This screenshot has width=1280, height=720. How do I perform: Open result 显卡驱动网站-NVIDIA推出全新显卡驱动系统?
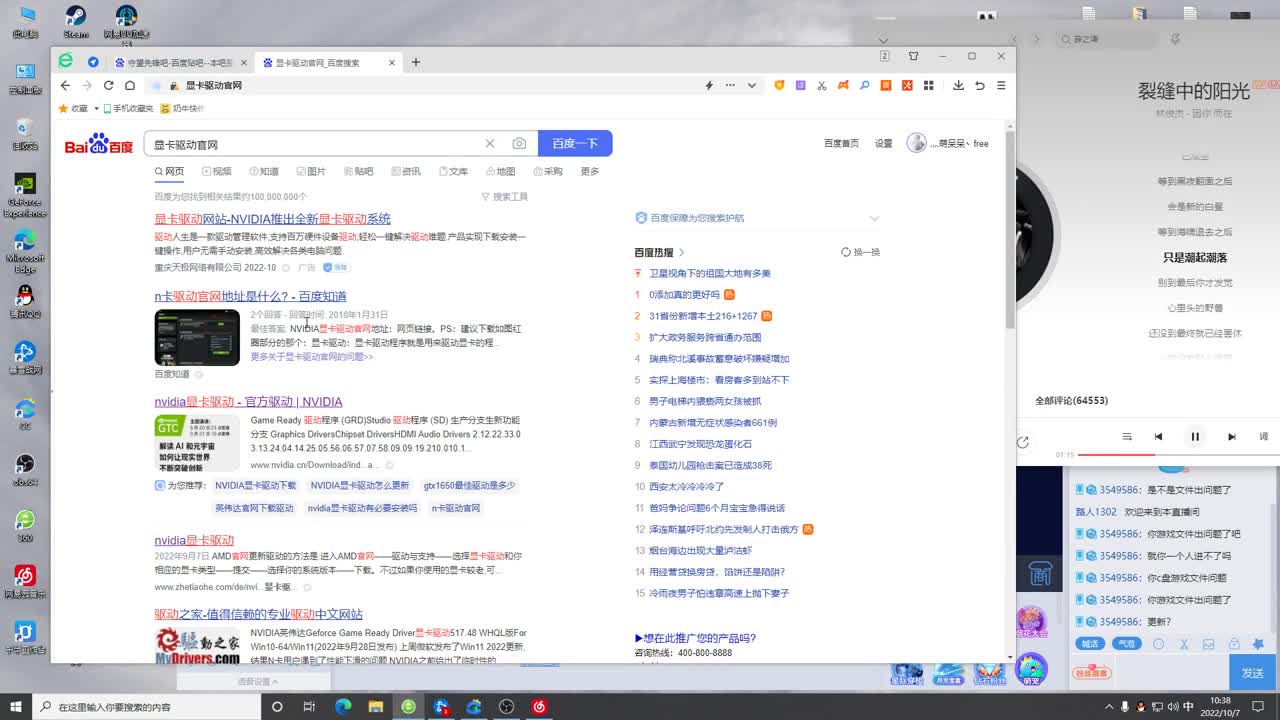pyautogui.click(x=272, y=219)
